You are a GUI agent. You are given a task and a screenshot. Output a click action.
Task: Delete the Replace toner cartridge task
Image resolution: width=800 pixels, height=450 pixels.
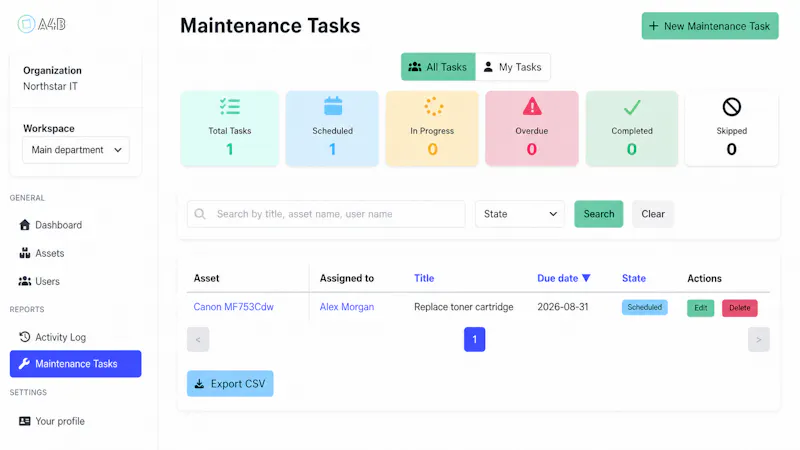pos(739,308)
